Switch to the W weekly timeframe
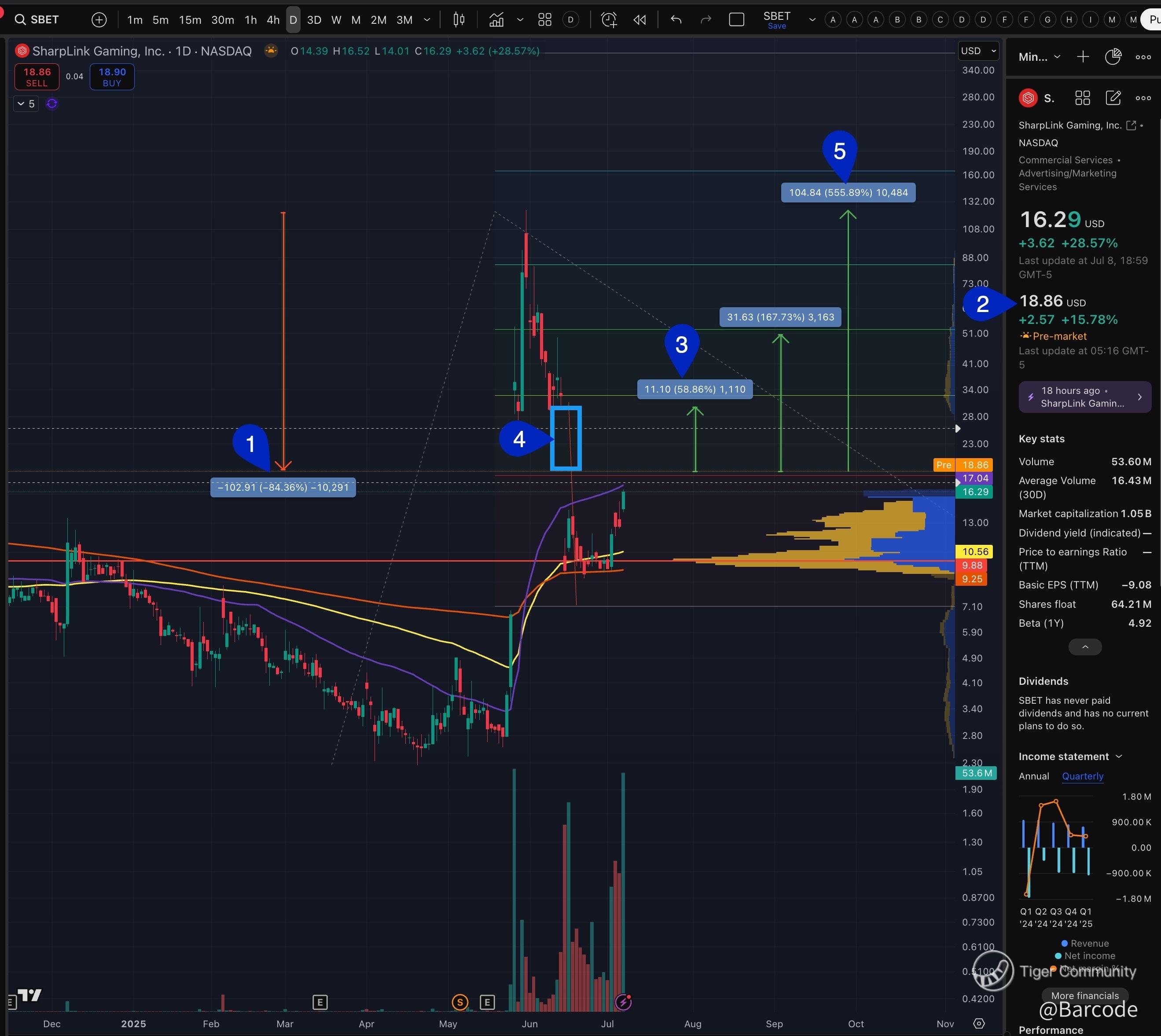The height and width of the screenshot is (1036, 1161). (x=336, y=20)
